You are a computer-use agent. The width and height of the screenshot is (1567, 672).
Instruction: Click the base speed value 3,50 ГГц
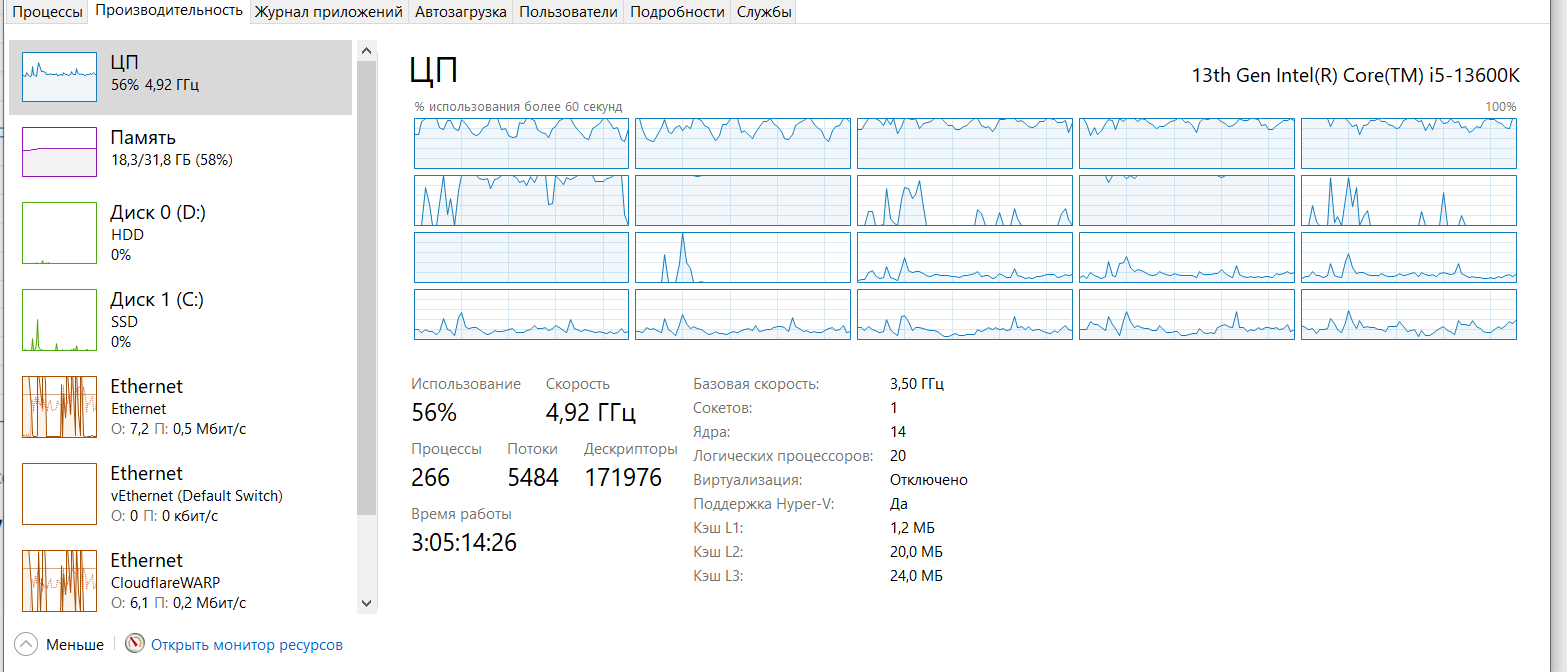(x=917, y=384)
